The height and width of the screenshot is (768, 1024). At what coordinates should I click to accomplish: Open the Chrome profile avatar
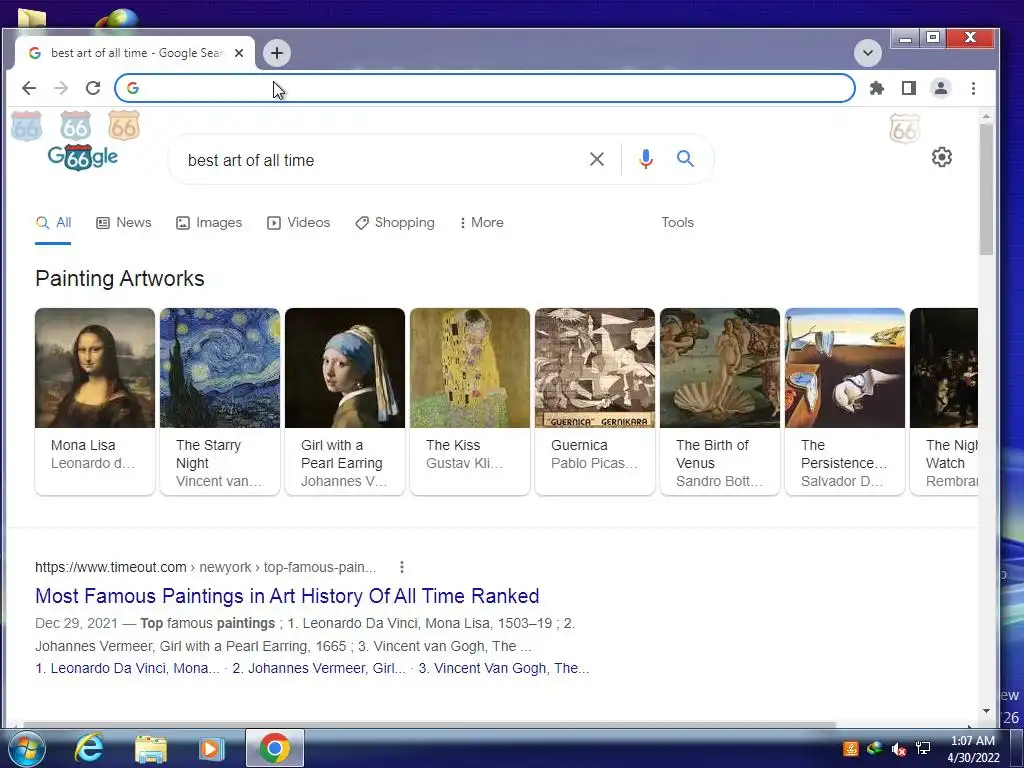point(940,88)
